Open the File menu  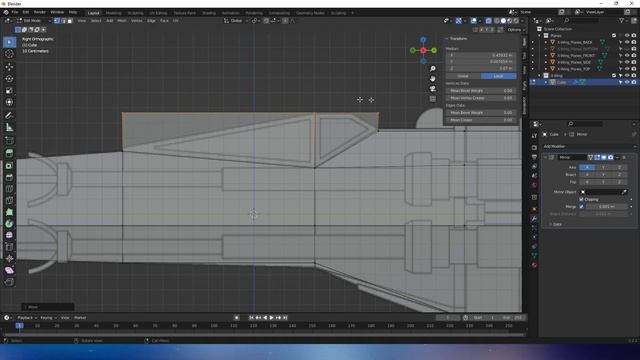15,12
